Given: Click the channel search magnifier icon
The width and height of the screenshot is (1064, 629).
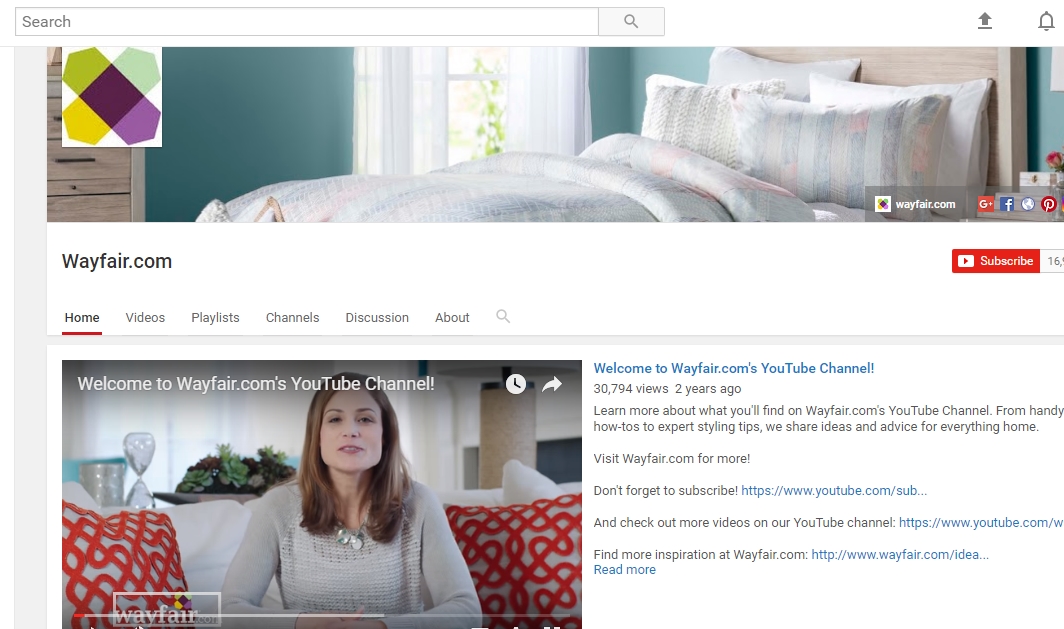Looking at the screenshot, I should 503,316.
